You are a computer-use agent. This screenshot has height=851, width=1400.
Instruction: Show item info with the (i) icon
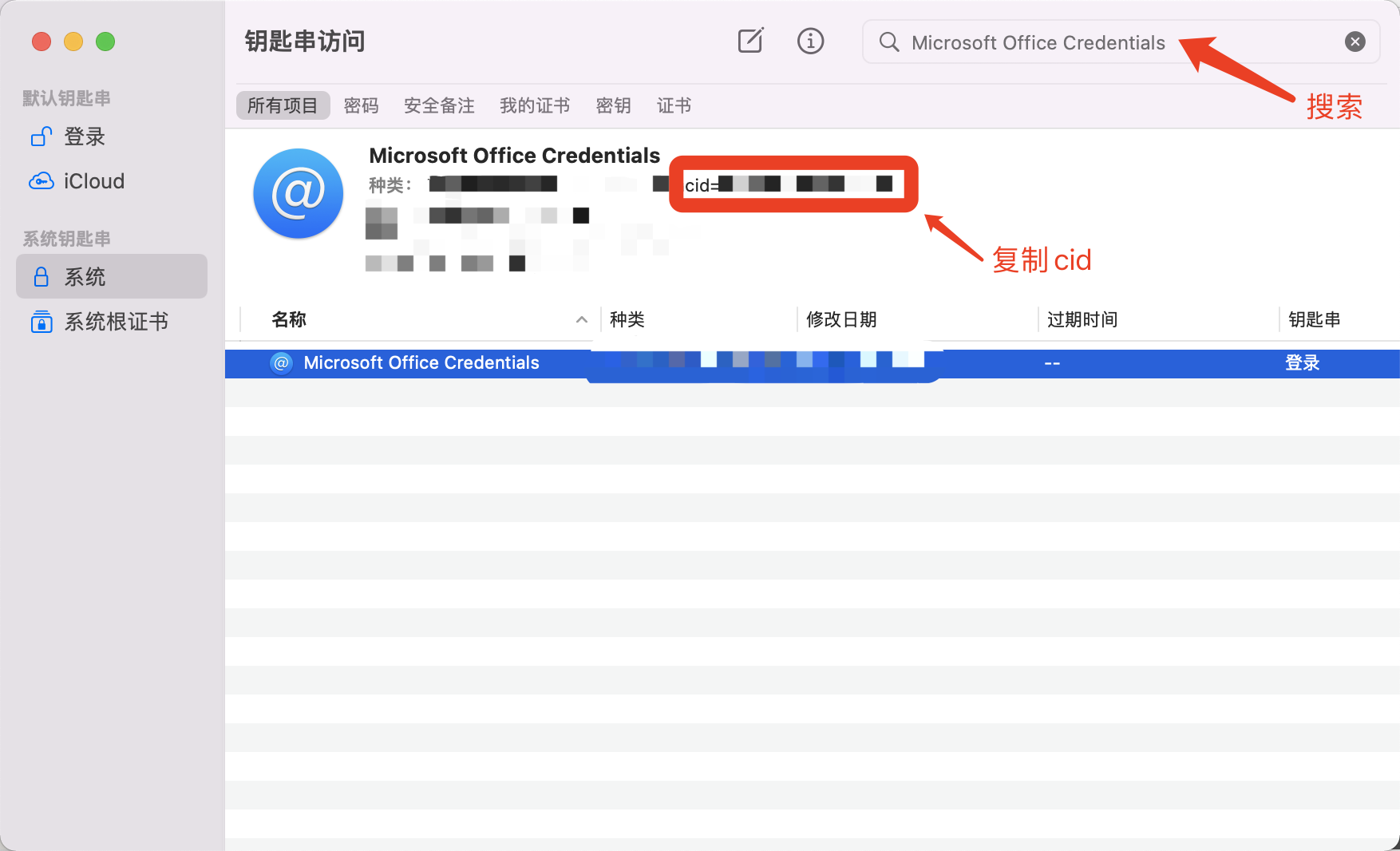[810, 41]
